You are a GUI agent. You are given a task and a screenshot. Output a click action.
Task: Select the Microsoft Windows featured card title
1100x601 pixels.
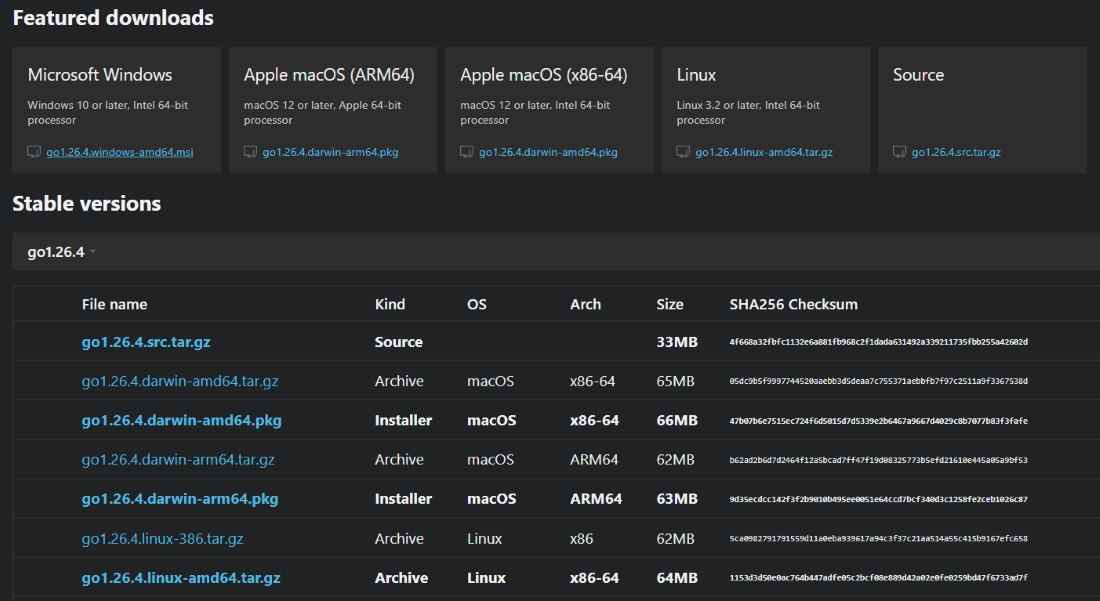[100, 74]
